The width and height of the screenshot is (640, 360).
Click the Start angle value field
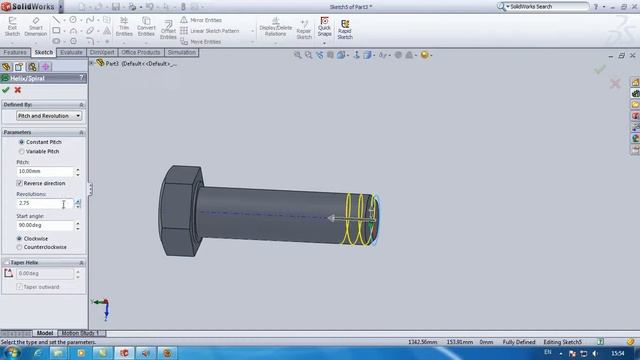45,225
